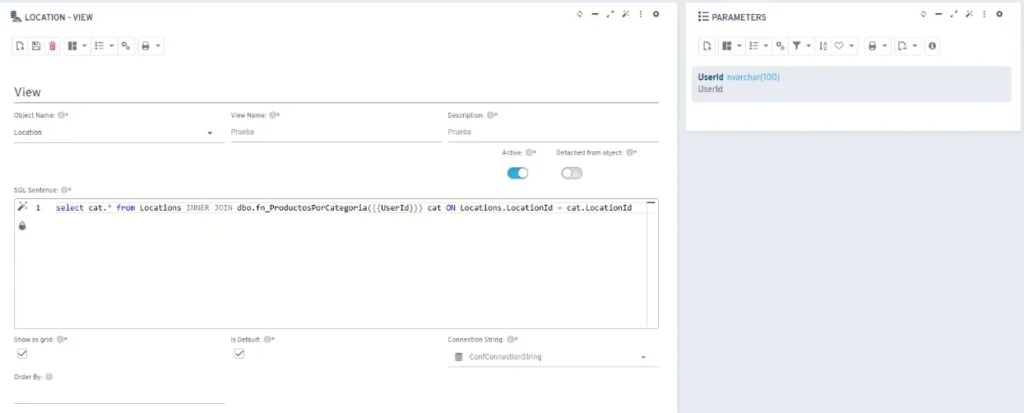
Task: Click layout columns icon in Parameters toolbar
Action: click(726, 46)
